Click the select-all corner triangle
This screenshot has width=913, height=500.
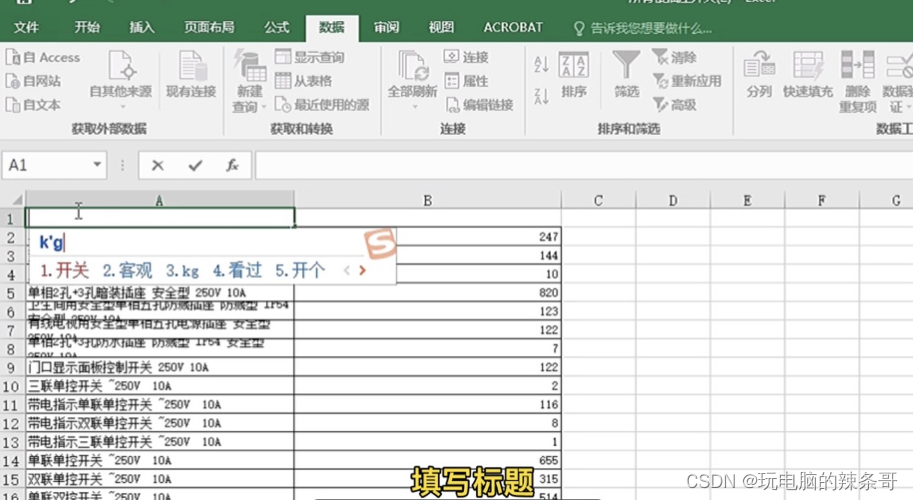(x=16, y=200)
